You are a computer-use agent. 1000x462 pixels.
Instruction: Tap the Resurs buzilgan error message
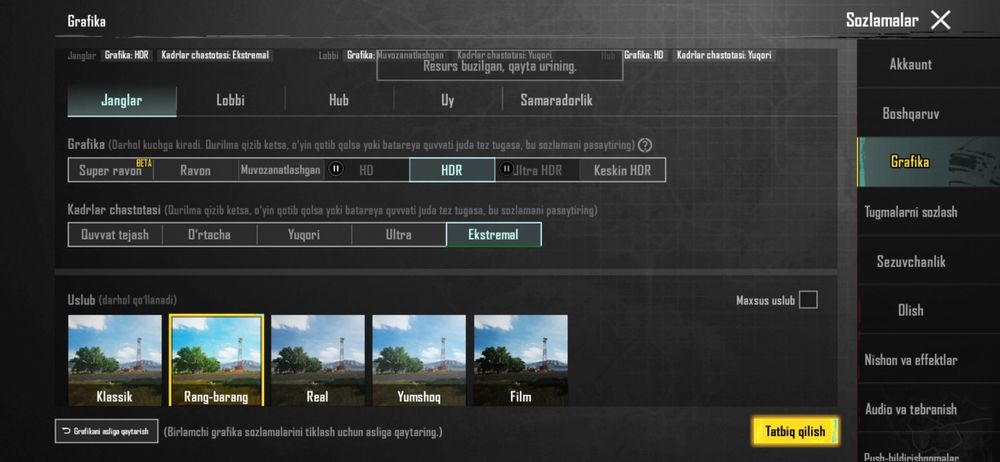coord(500,66)
